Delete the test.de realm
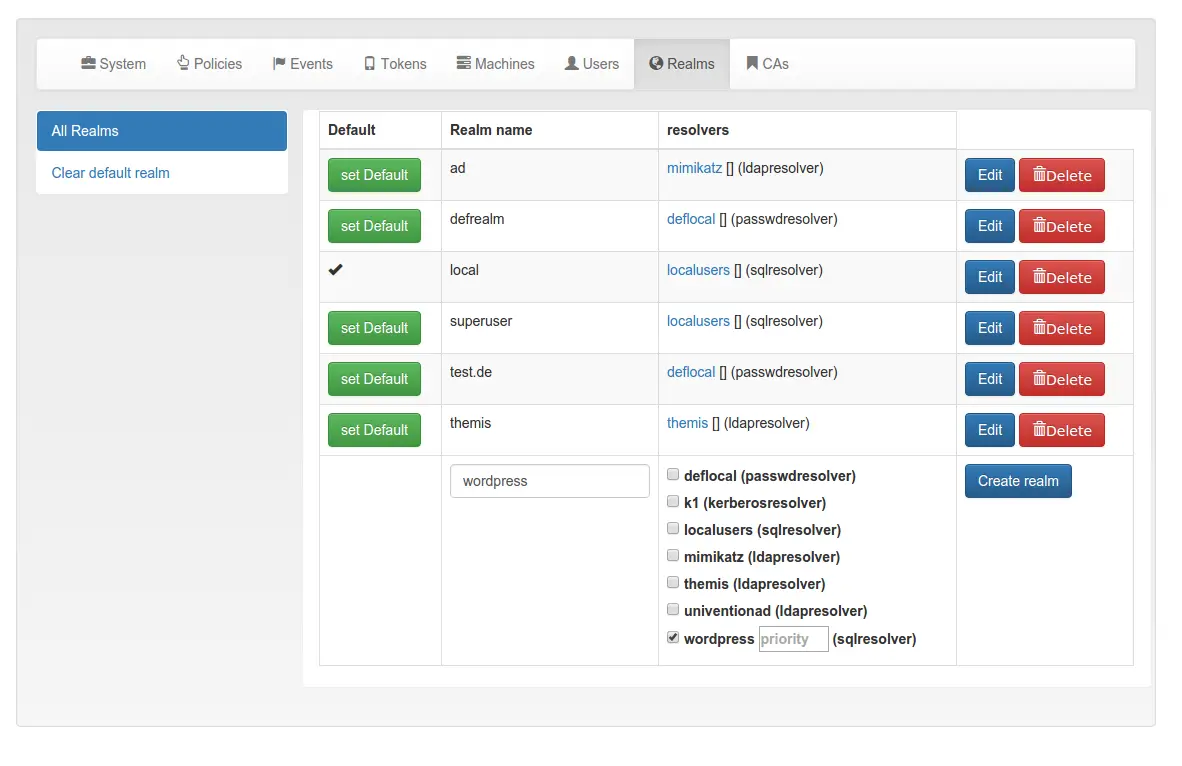Viewport: 1182px width, 766px height. 1061,379
